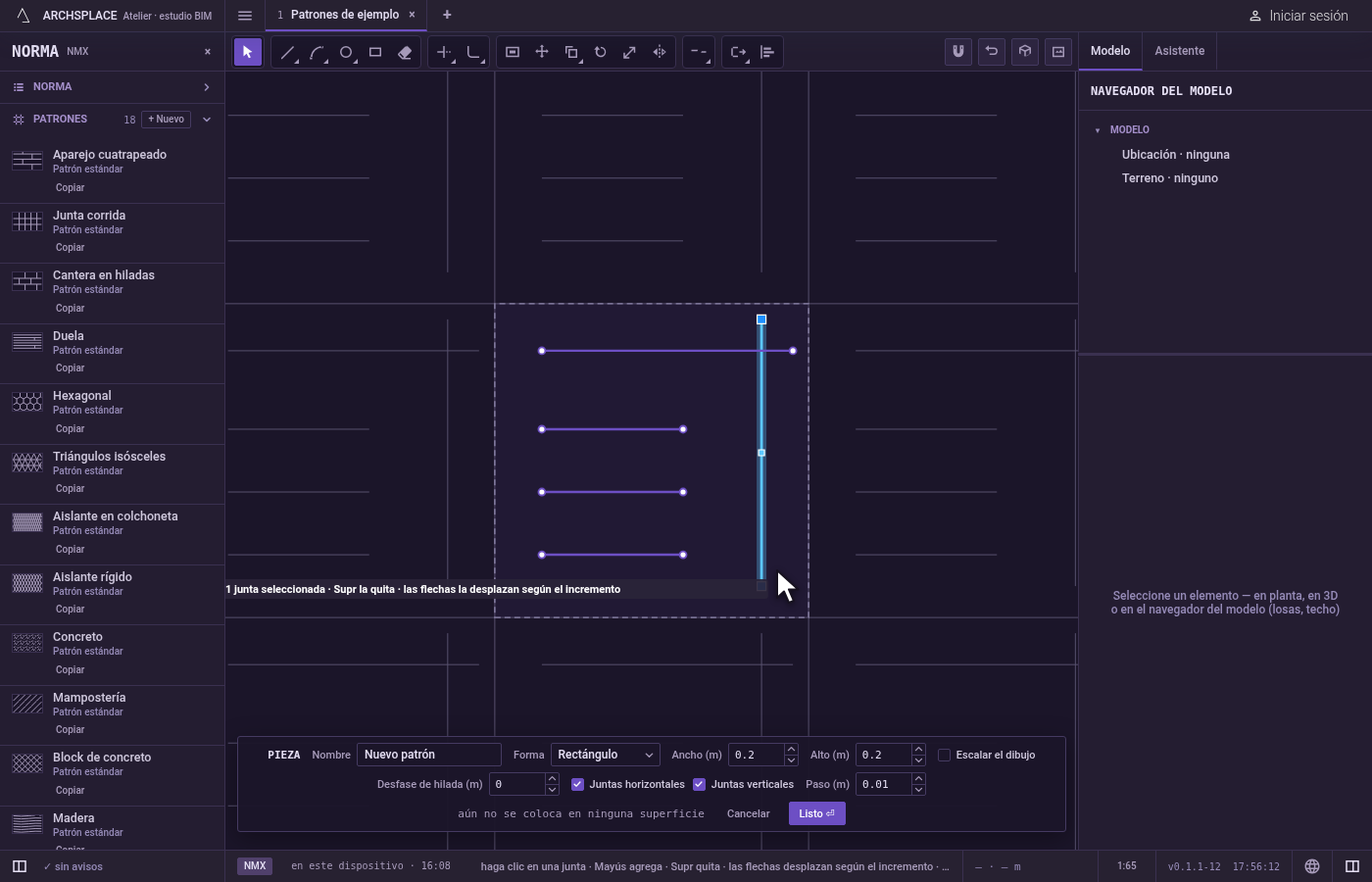Screen dimensions: 1372x882
Task: Open the Forma Rectángulo dropdown
Action: coord(605,755)
